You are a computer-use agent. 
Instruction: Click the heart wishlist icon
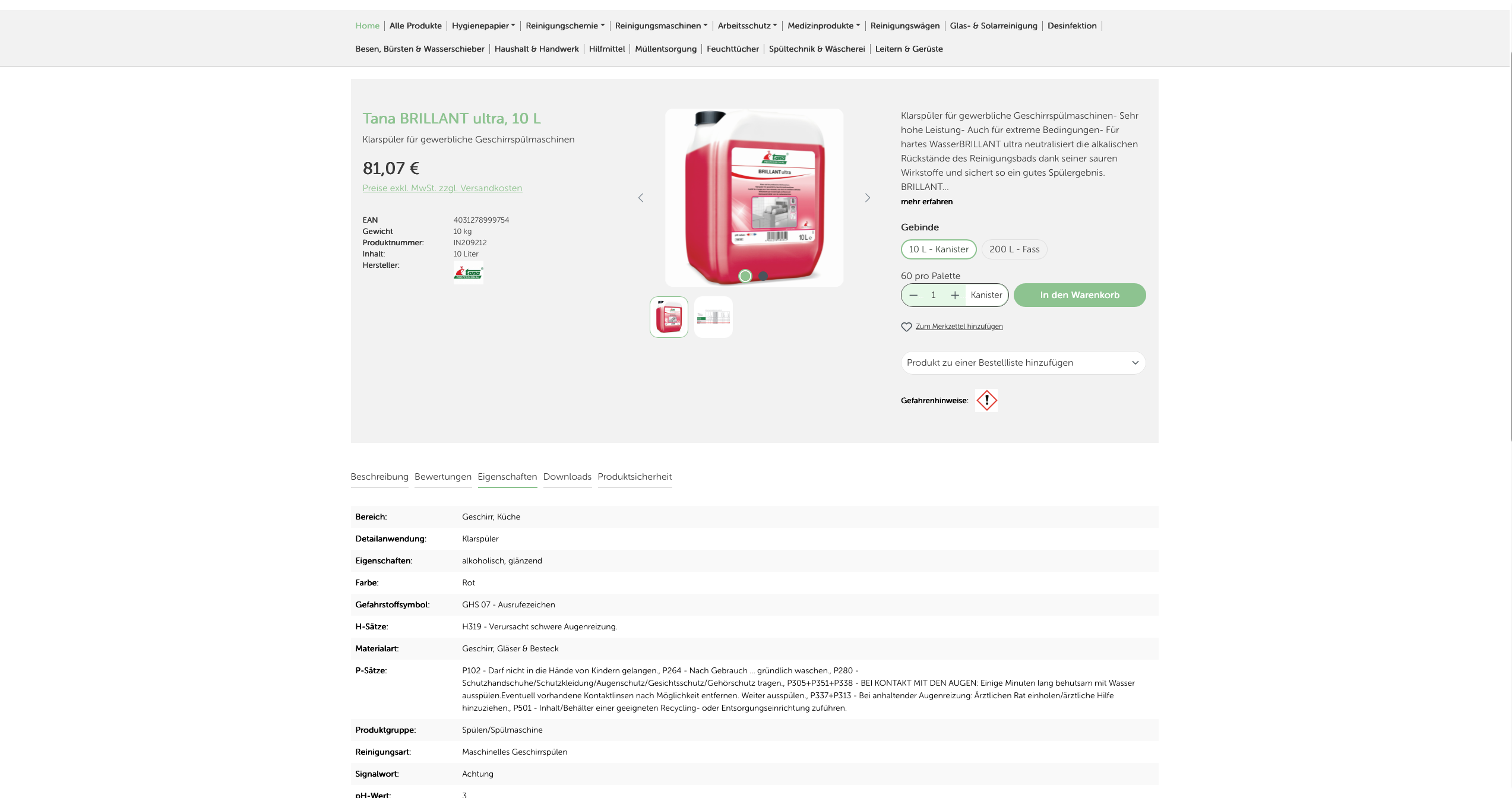click(906, 327)
